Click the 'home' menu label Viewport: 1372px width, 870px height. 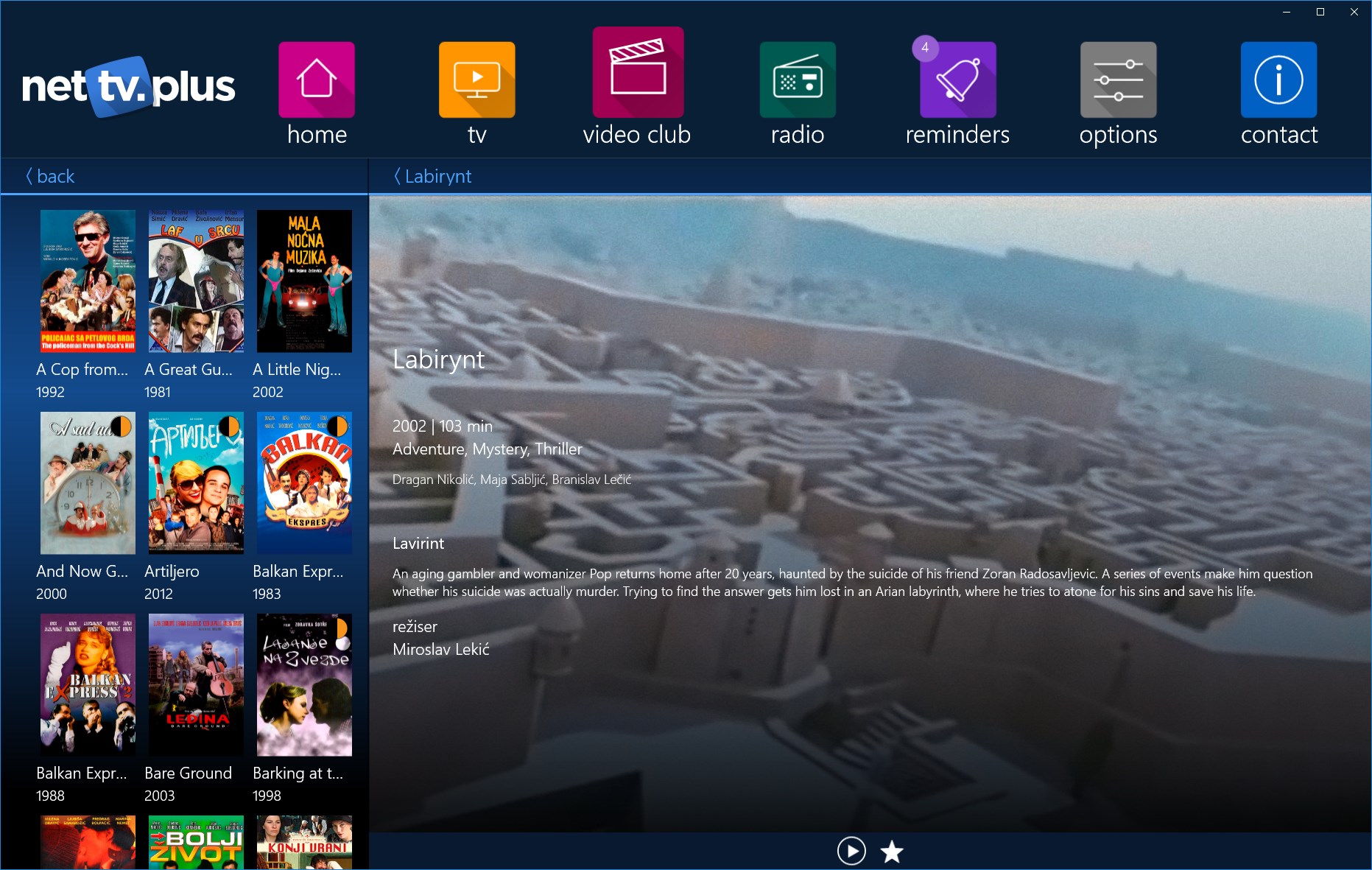click(x=317, y=135)
